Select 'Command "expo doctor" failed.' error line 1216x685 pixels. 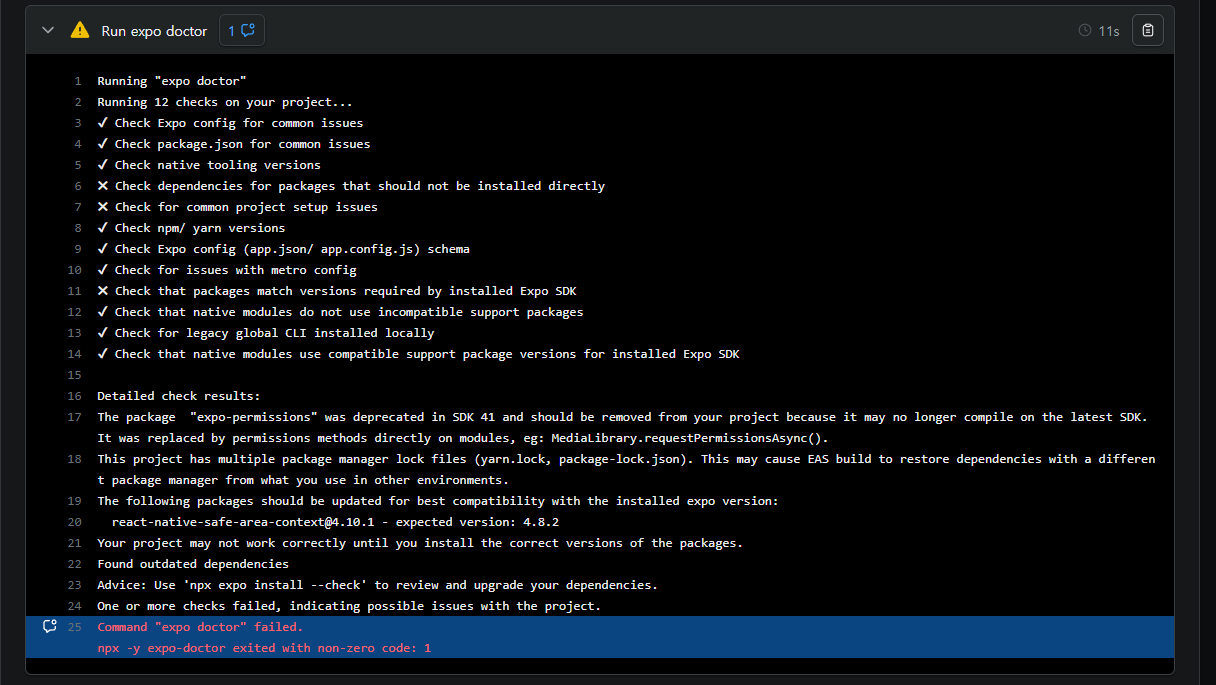coord(200,627)
